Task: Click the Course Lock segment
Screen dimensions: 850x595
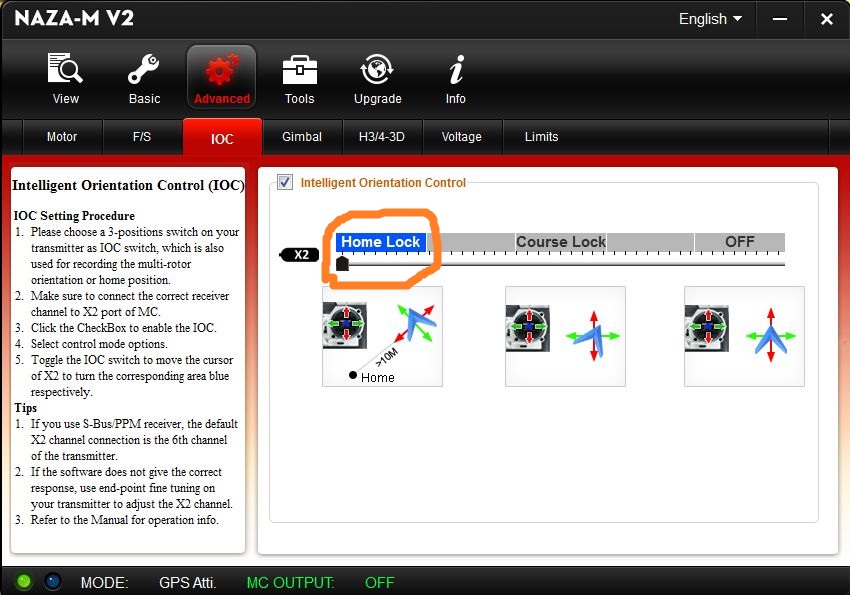Action: (560, 242)
